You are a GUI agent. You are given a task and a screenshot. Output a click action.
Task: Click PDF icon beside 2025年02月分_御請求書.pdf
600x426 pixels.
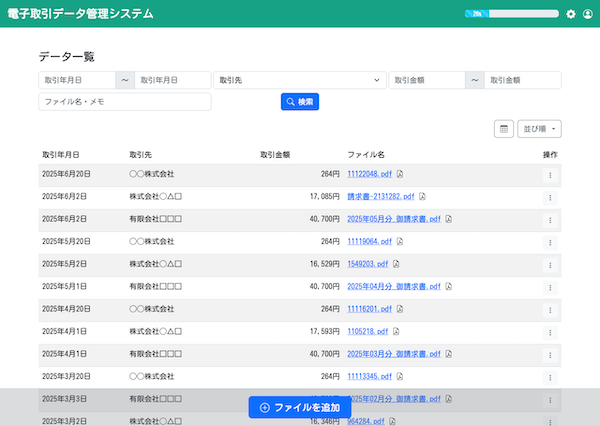point(448,399)
